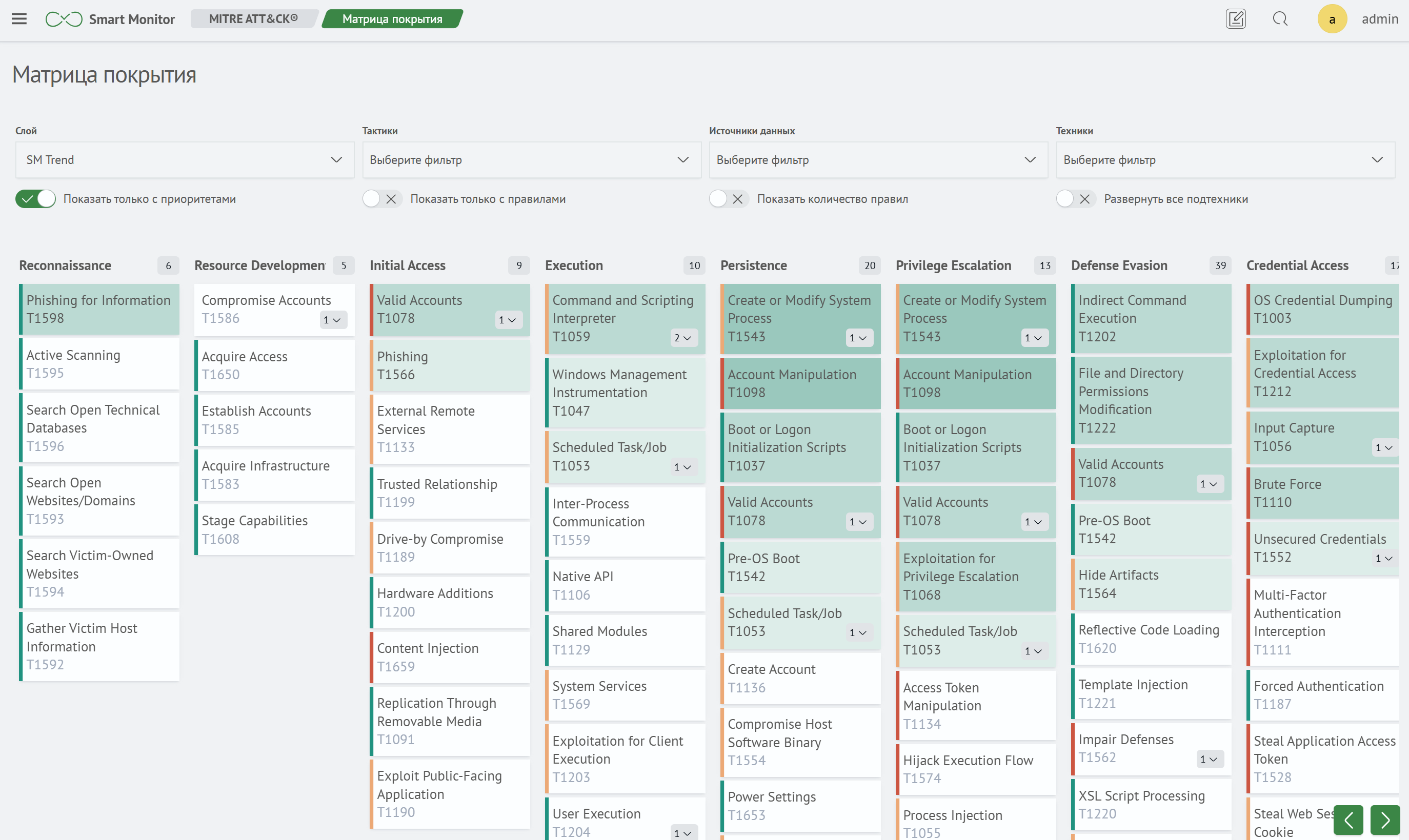Click the search magnifier icon
Image resolution: width=1409 pixels, height=840 pixels.
[x=1280, y=18]
